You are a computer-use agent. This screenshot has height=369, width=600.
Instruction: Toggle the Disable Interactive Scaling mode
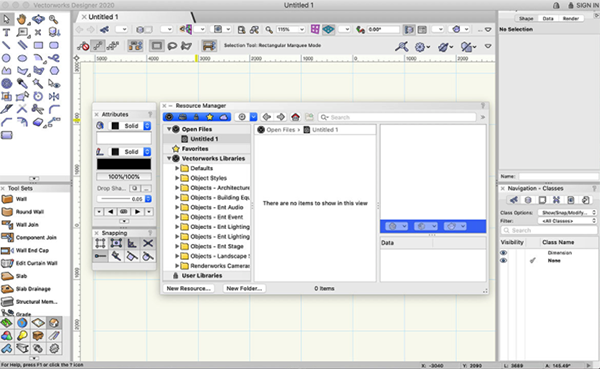point(83,46)
